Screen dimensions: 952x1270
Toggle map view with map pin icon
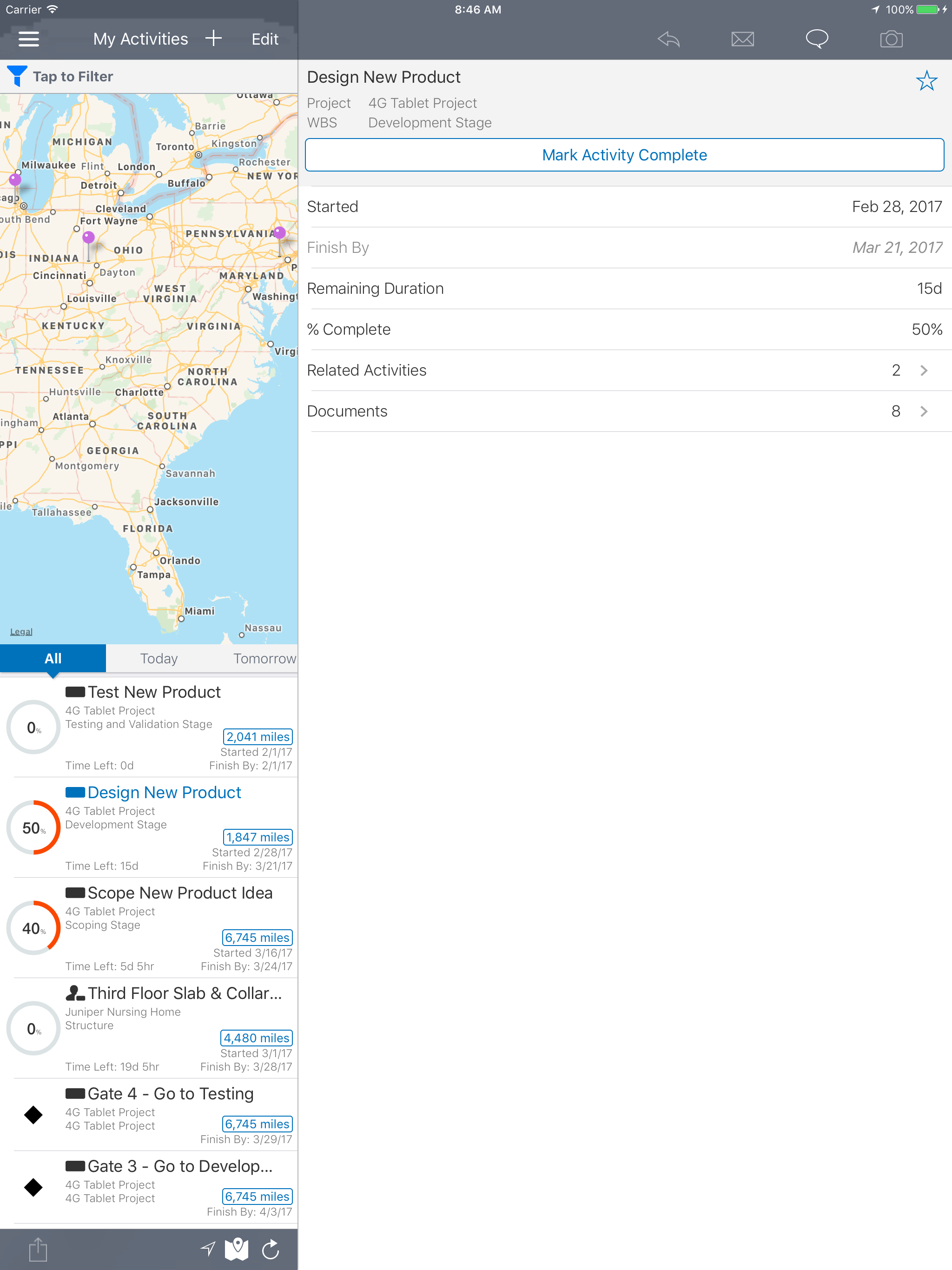(x=237, y=1249)
